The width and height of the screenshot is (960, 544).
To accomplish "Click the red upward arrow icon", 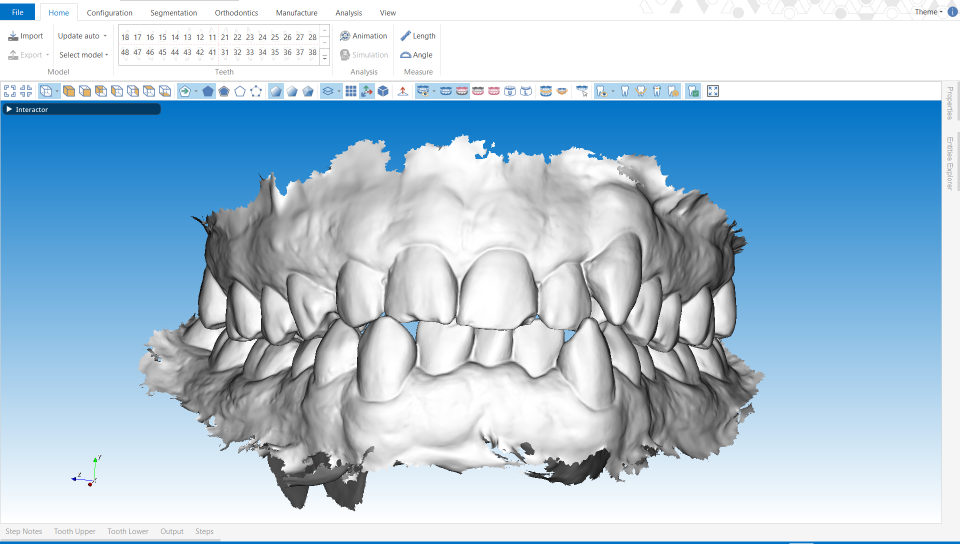I will [402, 91].
